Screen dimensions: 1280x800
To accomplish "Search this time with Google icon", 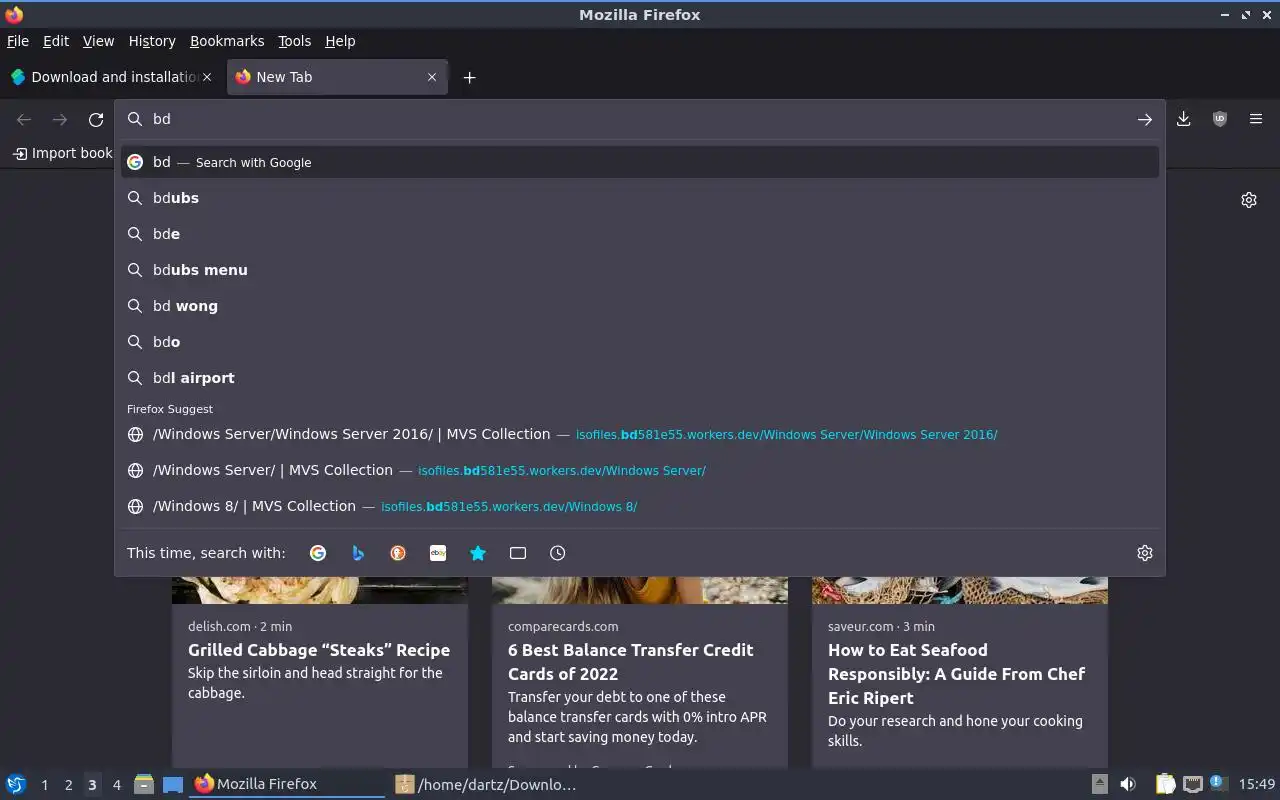I will tap(318, 553).
